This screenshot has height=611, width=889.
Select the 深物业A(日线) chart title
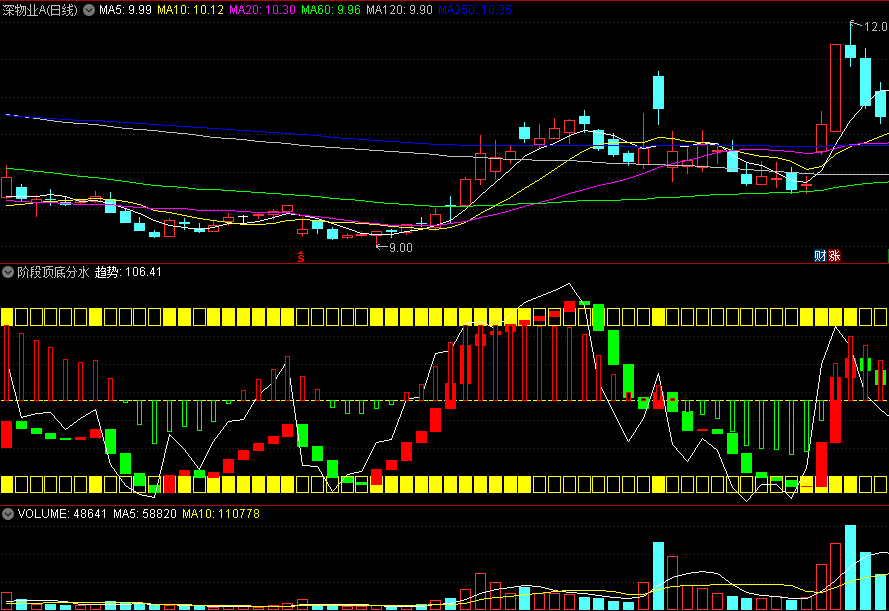click(x=40, y=10)
